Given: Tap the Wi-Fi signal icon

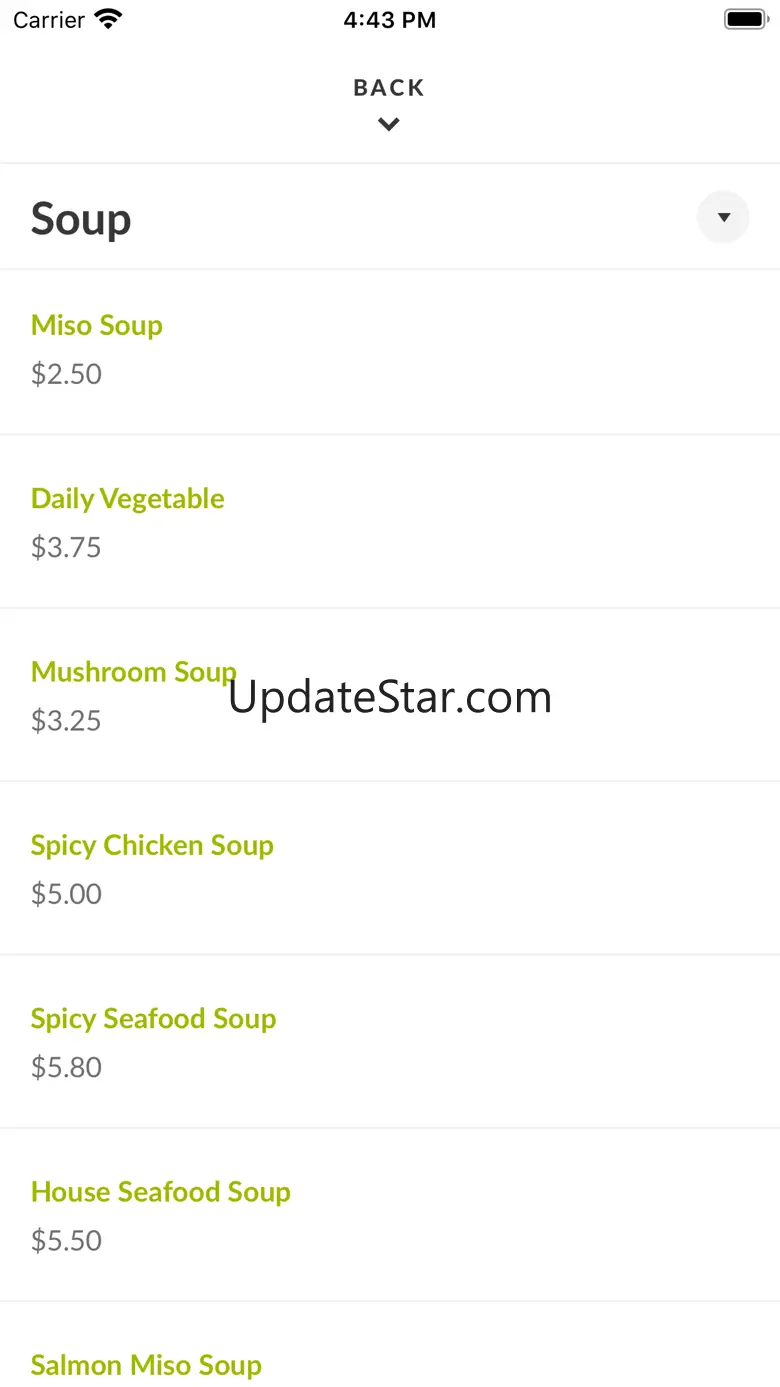Looking at the screenshot, I should [108, 19].
